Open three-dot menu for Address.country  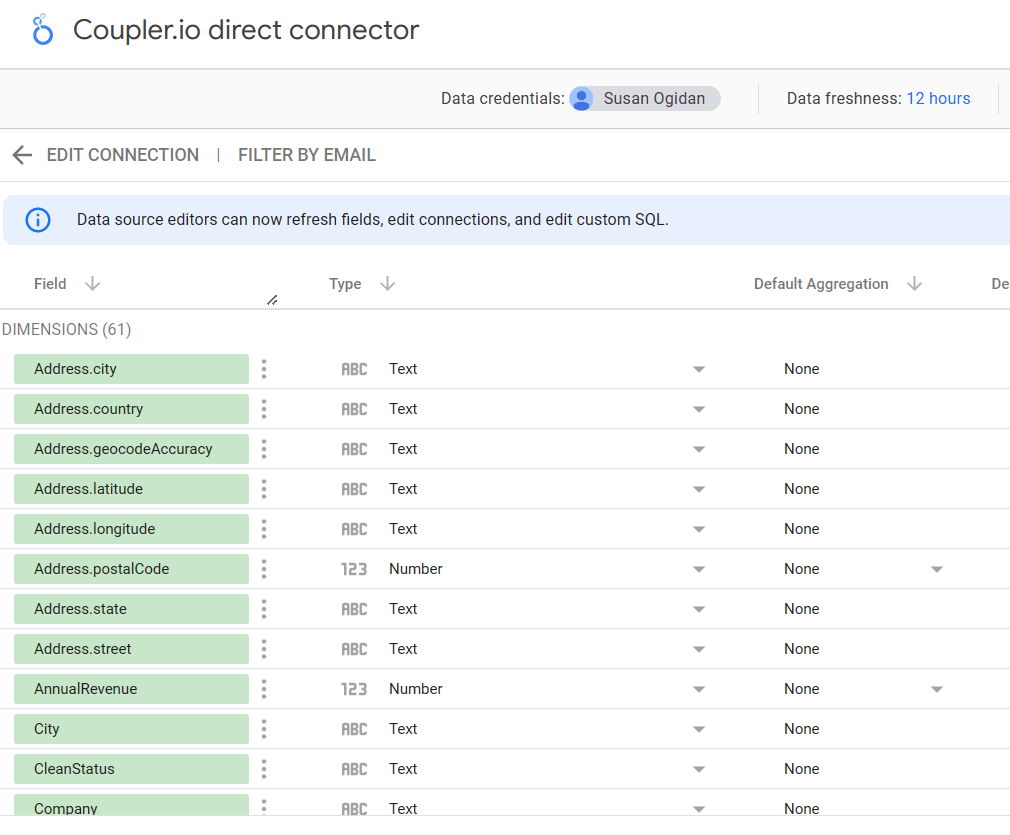coord(264,409)
